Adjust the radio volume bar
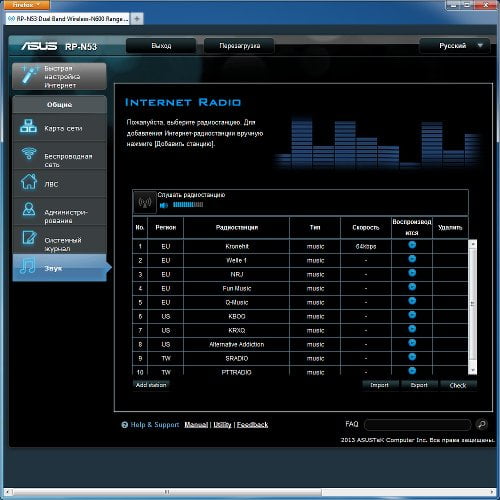This screenshot has height=500, width=500. [x=188, y=205]
